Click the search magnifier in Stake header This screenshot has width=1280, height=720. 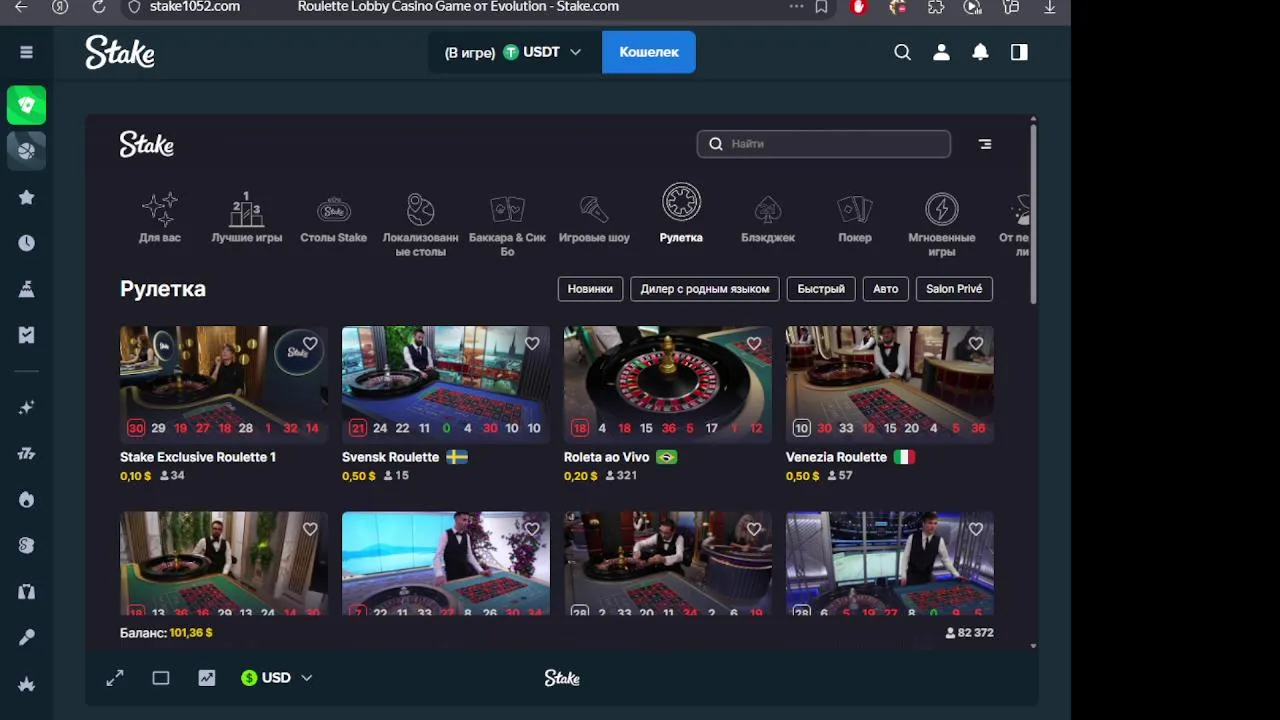[902, 52]
